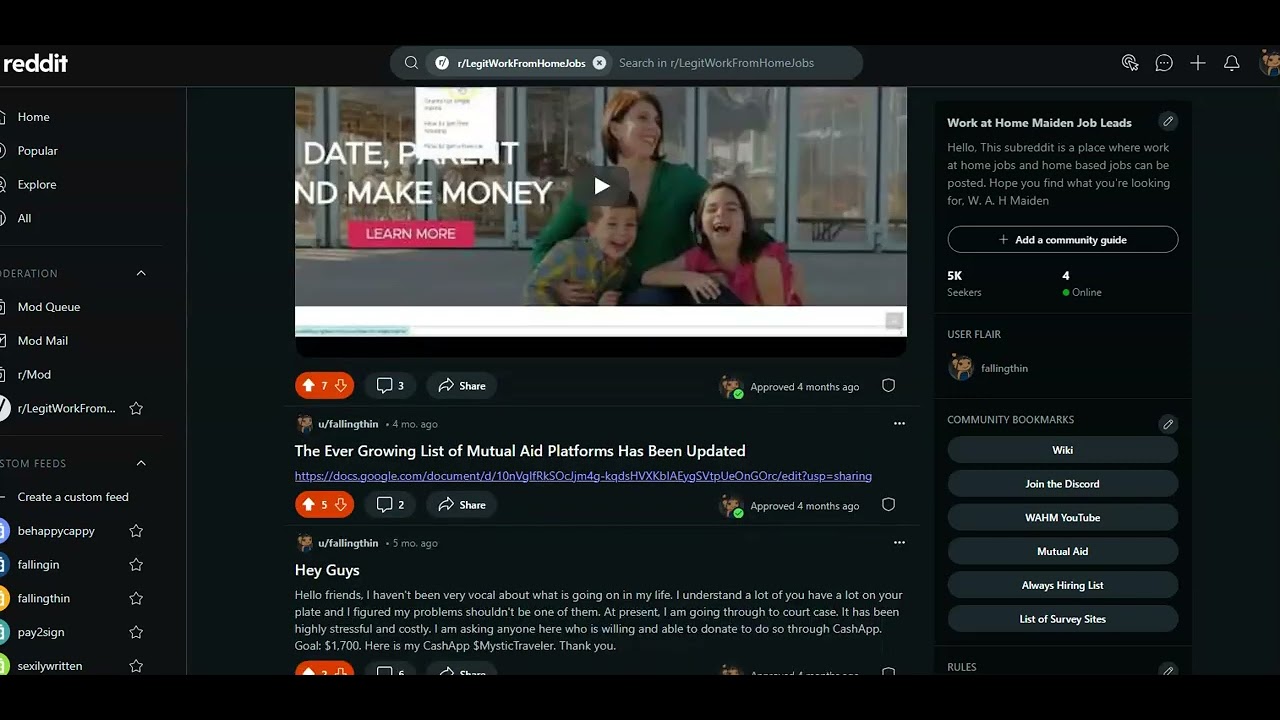This screenshot has width=1280, height=720.
Task: Toggle favorite star for fallingthin feed
Action: click(x=136, y=599)
